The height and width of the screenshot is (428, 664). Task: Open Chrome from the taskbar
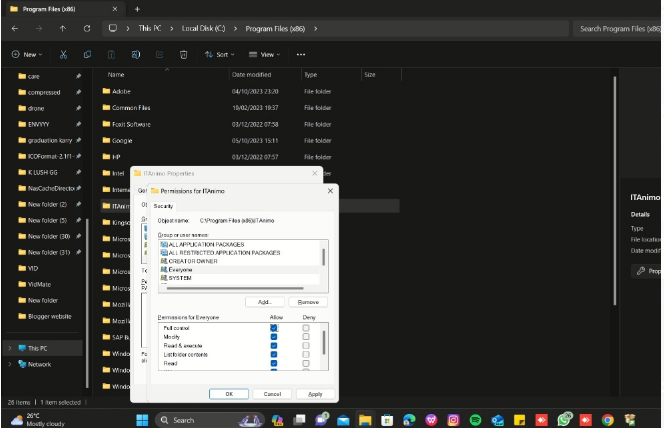(607, 419)
